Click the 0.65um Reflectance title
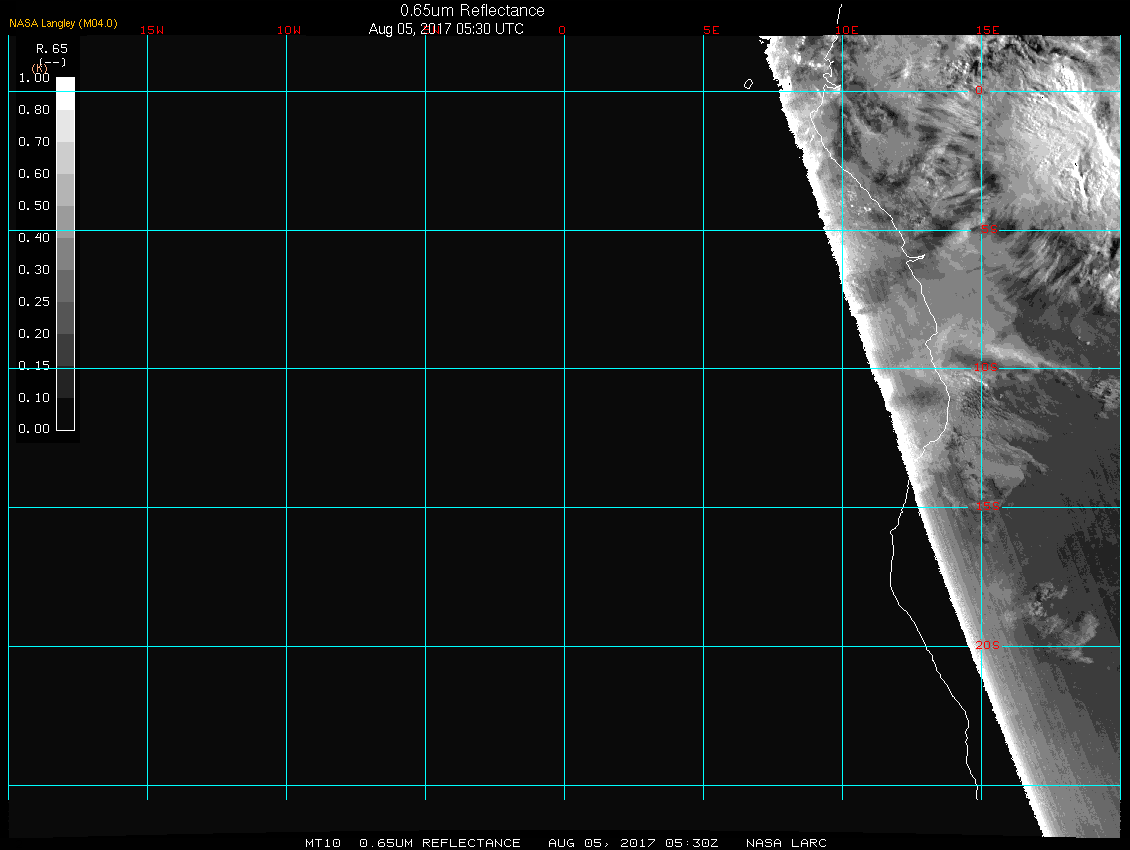This screenshot has height=850, width=1130. coord(472,11)
